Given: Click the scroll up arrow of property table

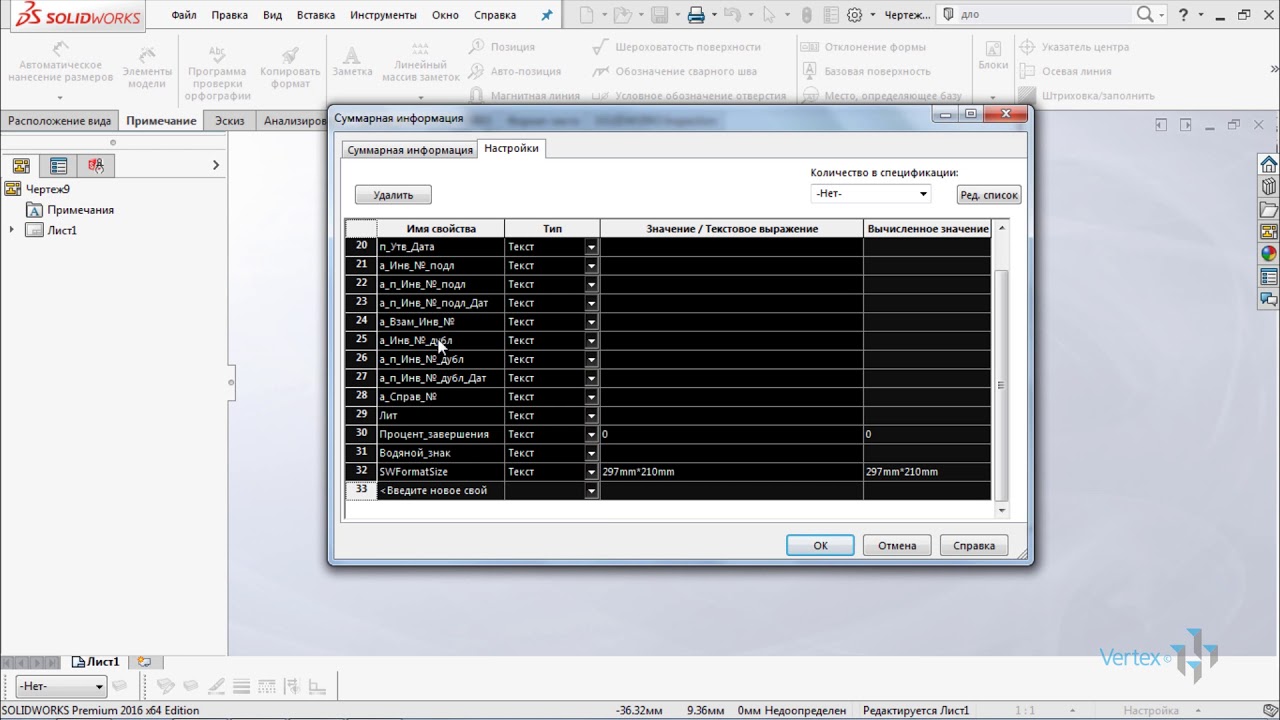Looking at the screenshot, I should coord(1001,228).
